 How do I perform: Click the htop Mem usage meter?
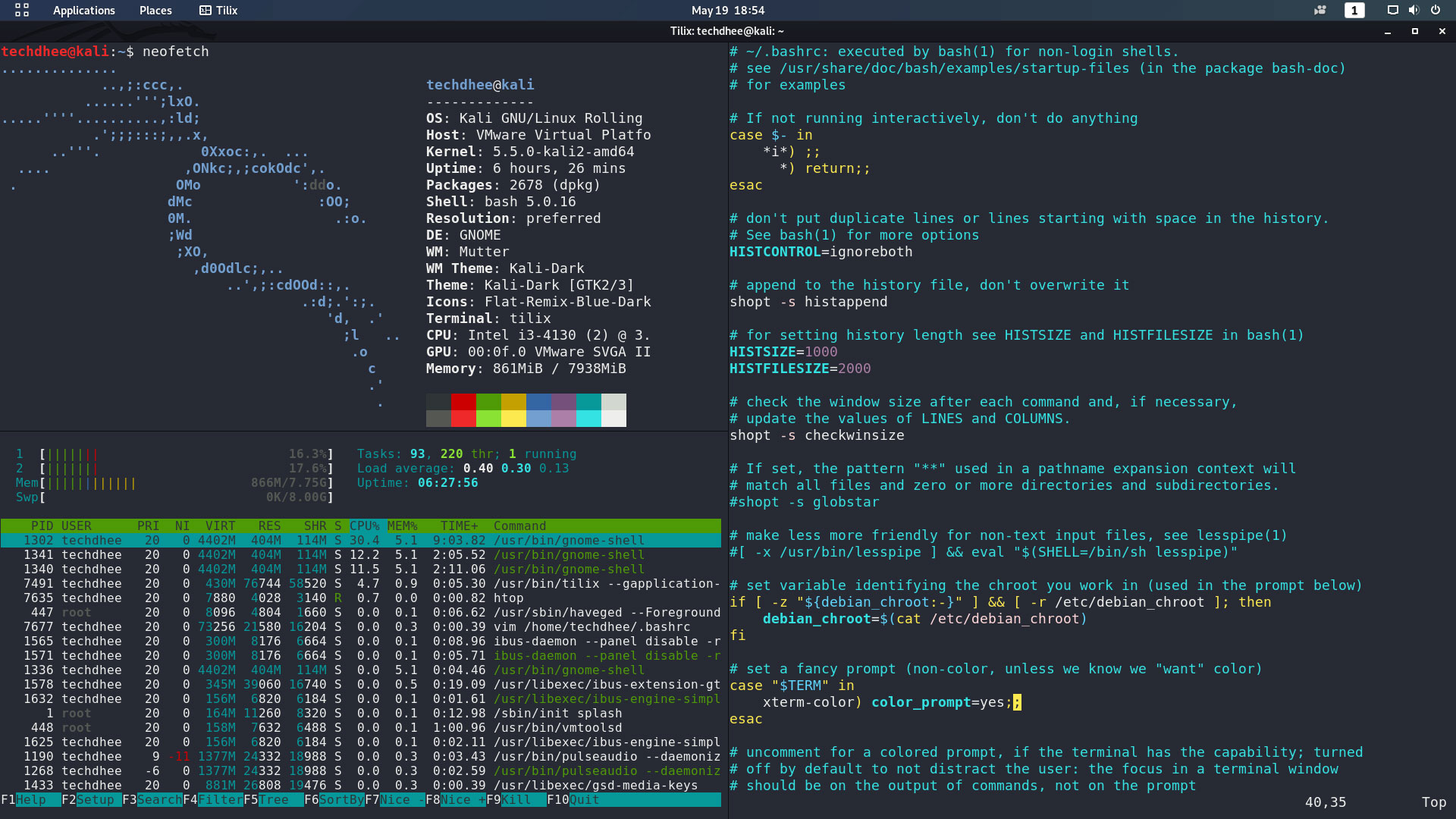pos(174,483)
